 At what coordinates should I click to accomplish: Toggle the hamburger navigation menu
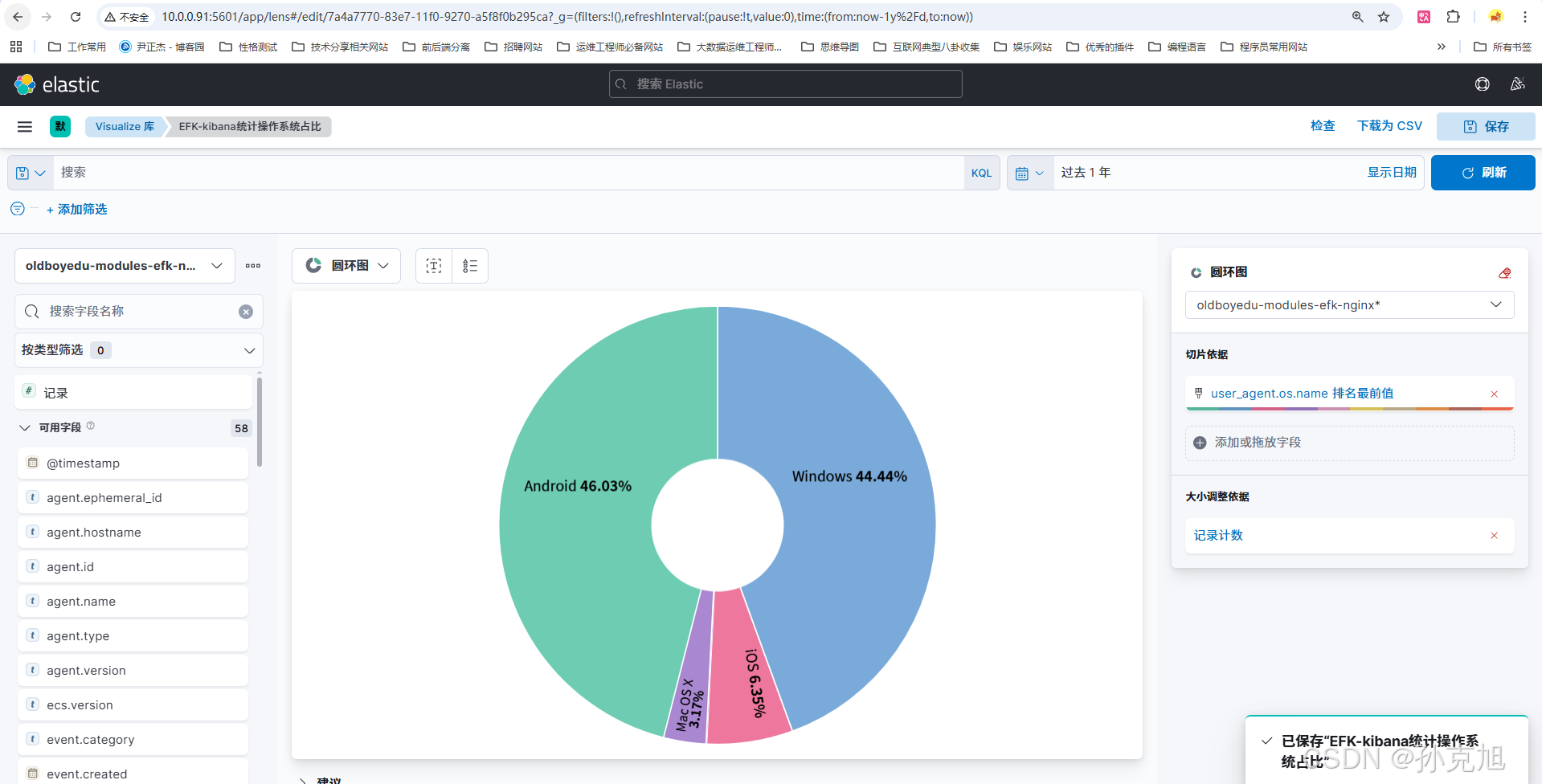click(x=25, y=126)
